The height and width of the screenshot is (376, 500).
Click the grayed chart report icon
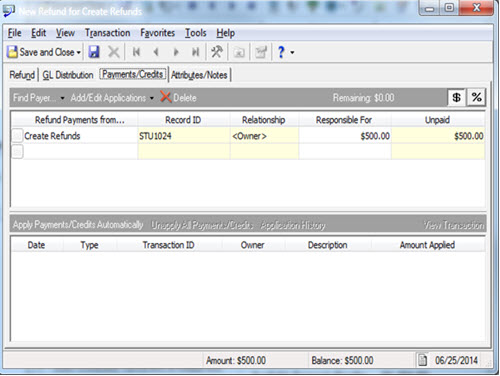[x=261, y=52]
